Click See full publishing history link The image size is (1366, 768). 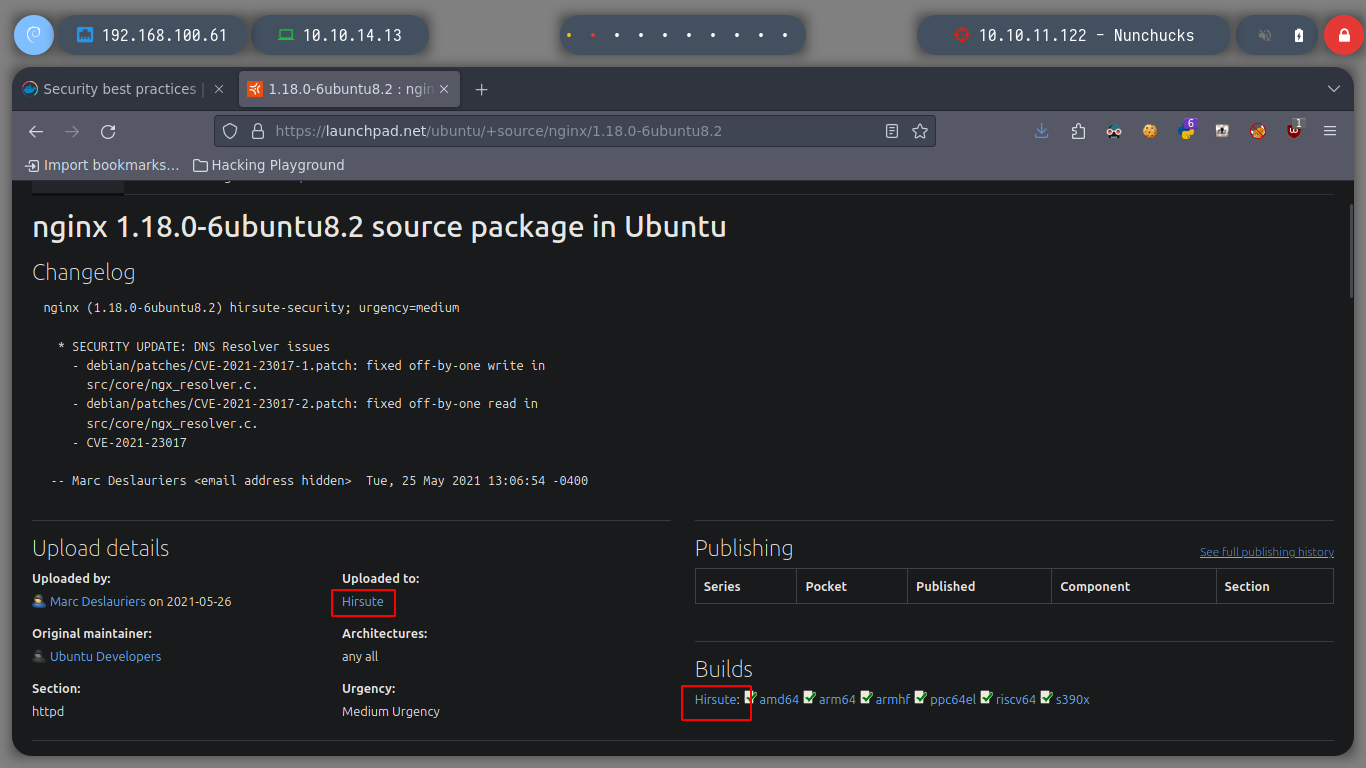tap(1267, 552)
